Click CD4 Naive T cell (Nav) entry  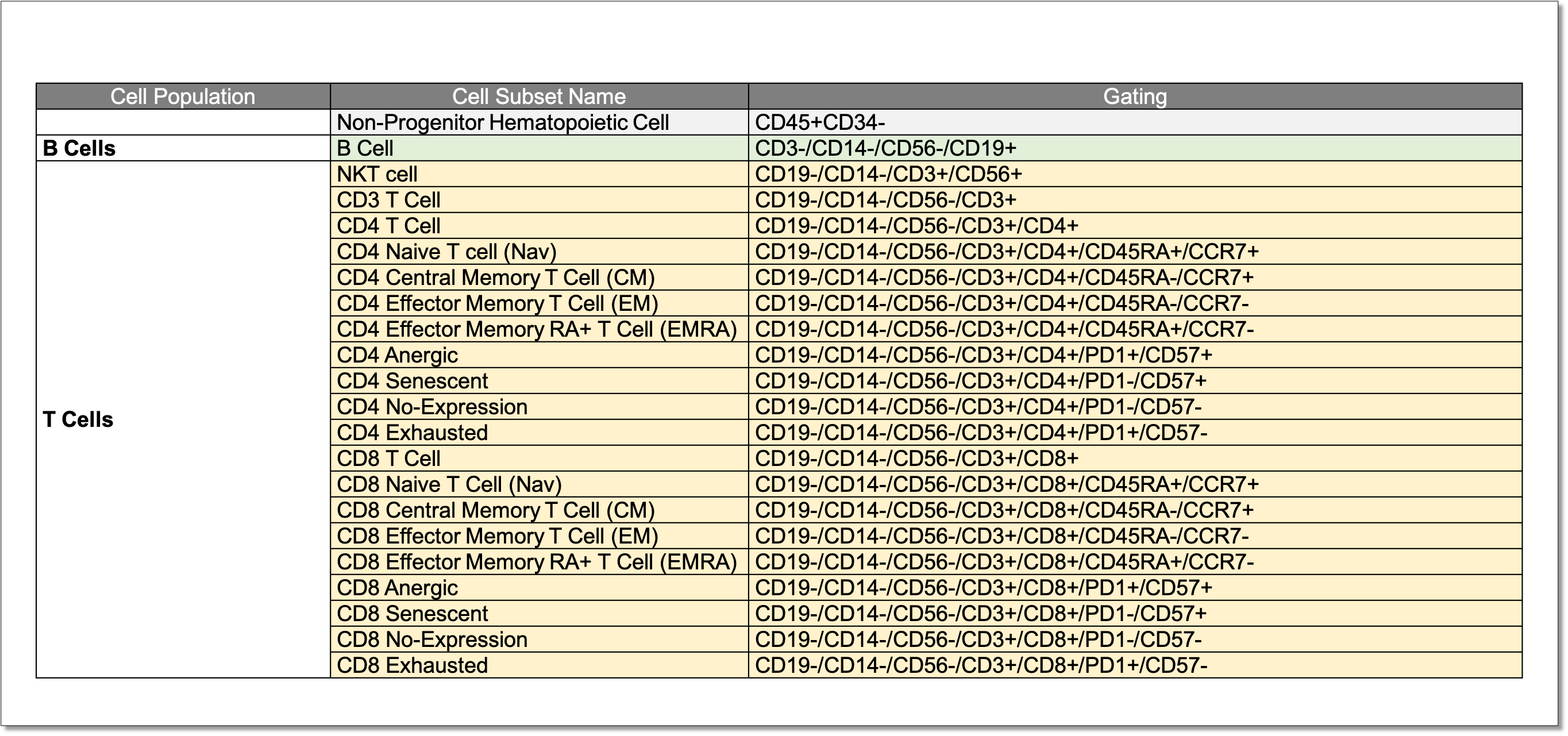coord(447,252)
